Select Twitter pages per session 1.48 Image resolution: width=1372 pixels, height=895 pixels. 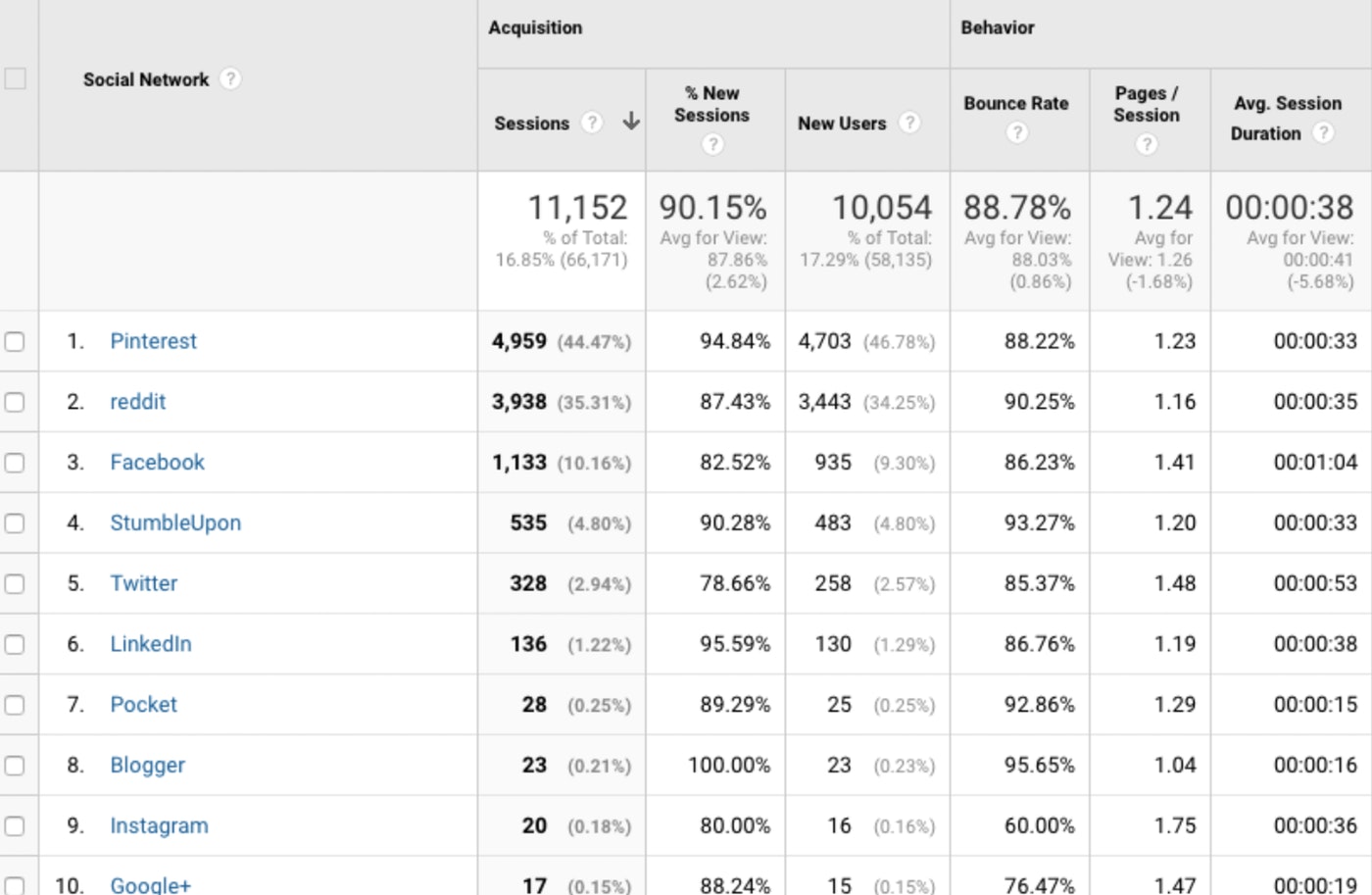point(1175,583)
